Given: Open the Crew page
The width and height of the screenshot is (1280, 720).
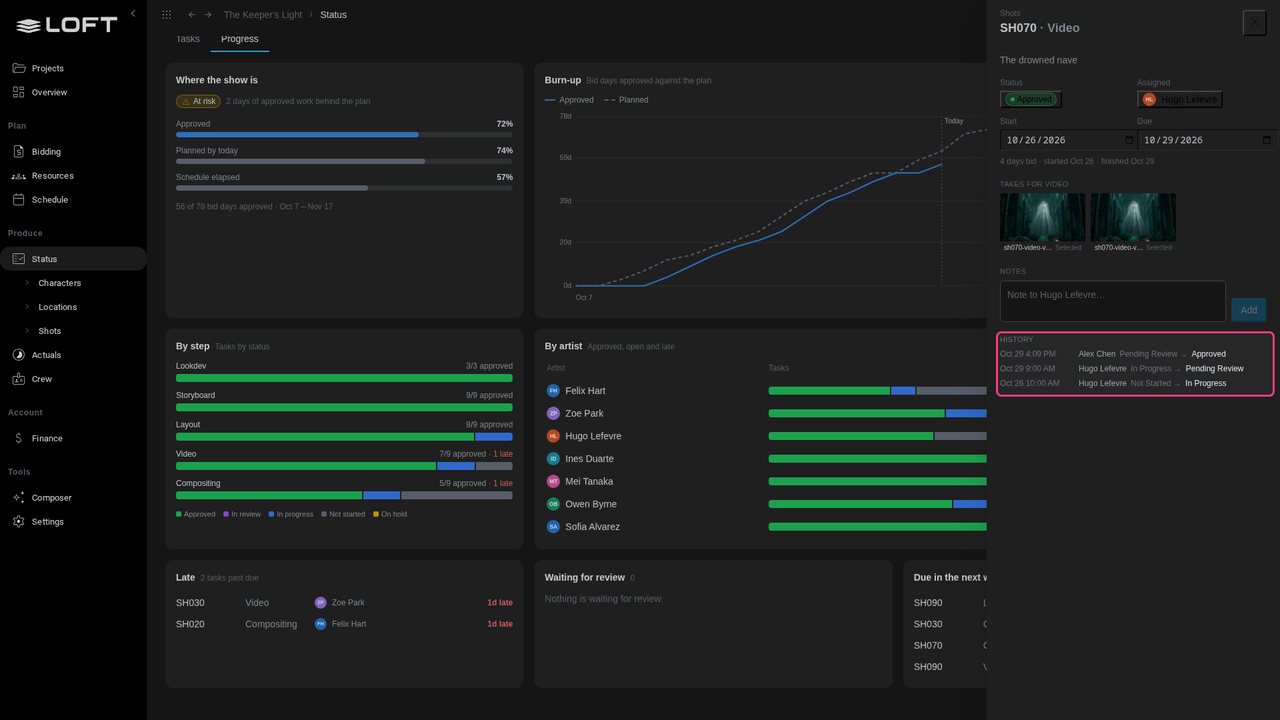Looking at the screenshot, I should pyautogui.click(x=73, y=379).
